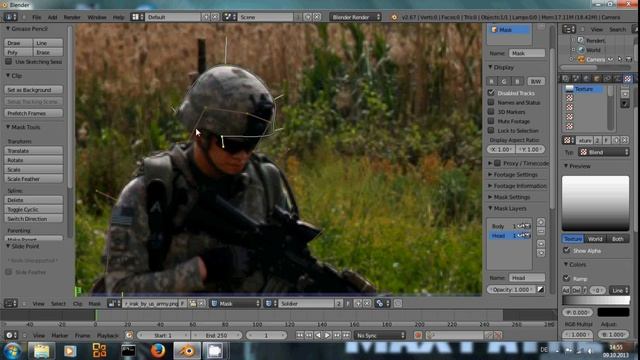
Task: Click the Blender taskbar icon
Action: tap(187, 351)
